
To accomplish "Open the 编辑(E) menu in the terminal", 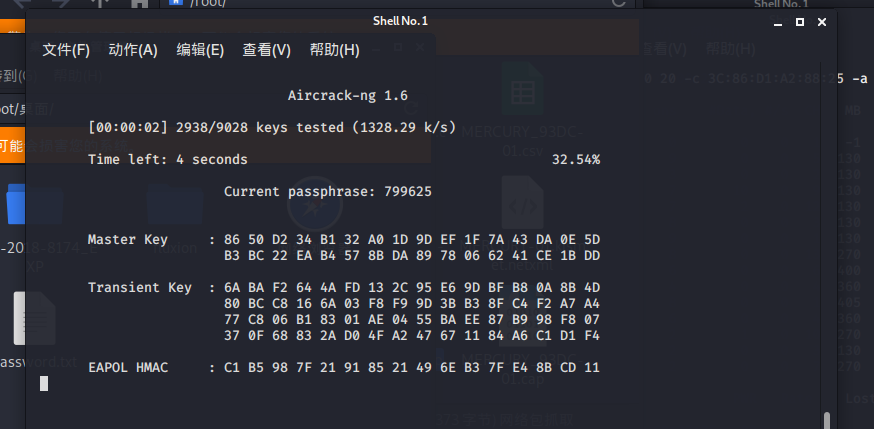I will pyautogui.click(x=200, y=50).
